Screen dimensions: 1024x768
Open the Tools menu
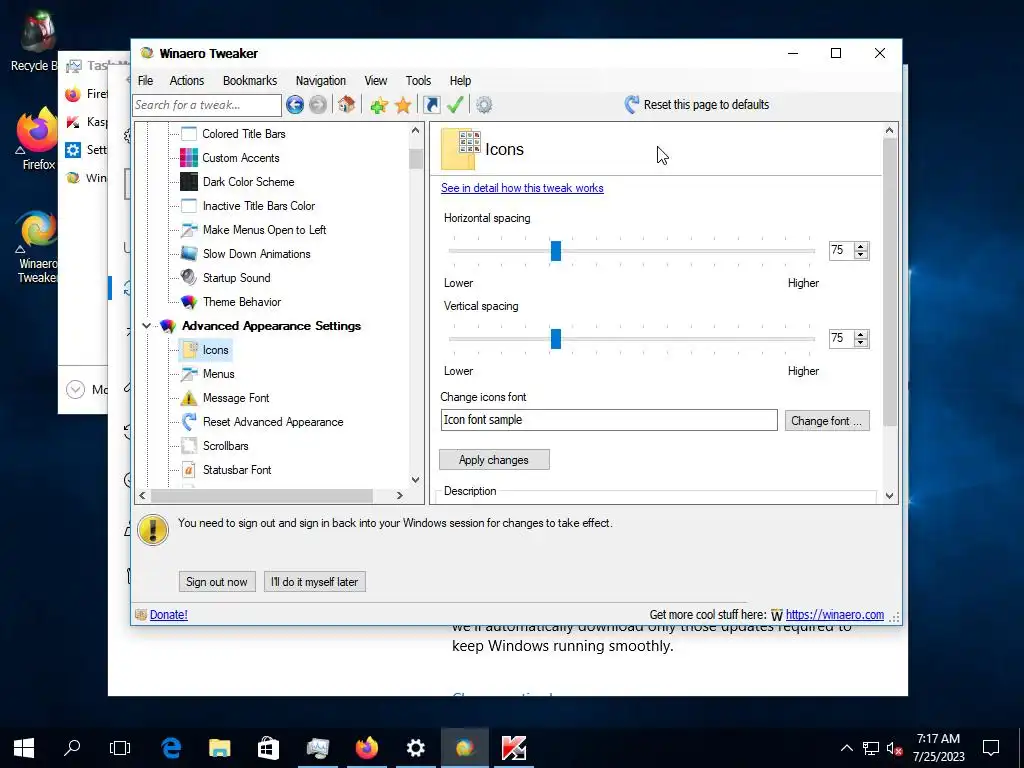418,80
